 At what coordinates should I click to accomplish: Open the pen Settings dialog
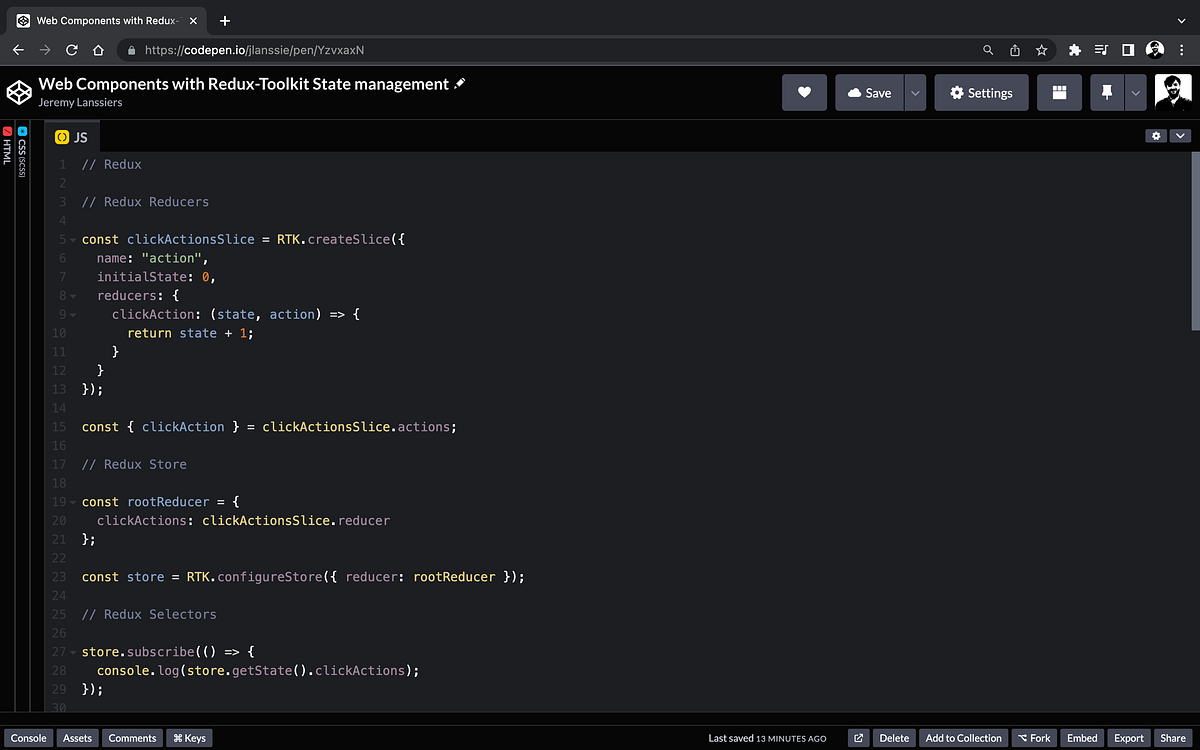click(981, 92)
